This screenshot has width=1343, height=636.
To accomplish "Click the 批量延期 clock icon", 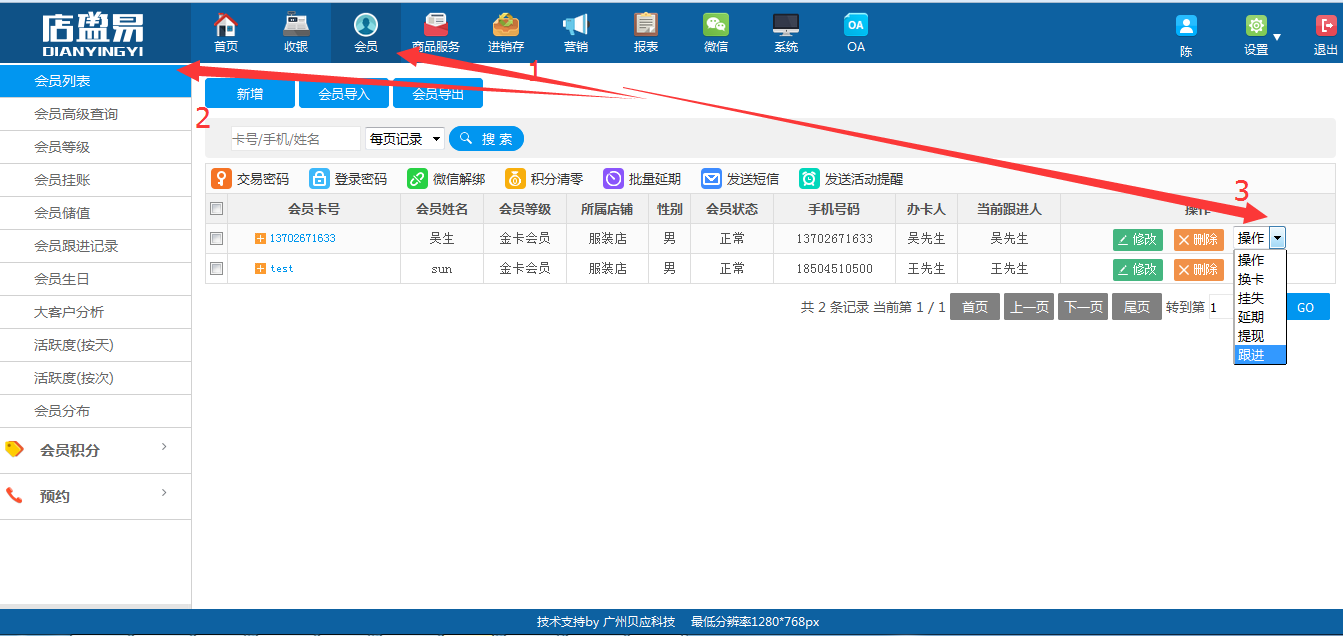I will [613, 179].
